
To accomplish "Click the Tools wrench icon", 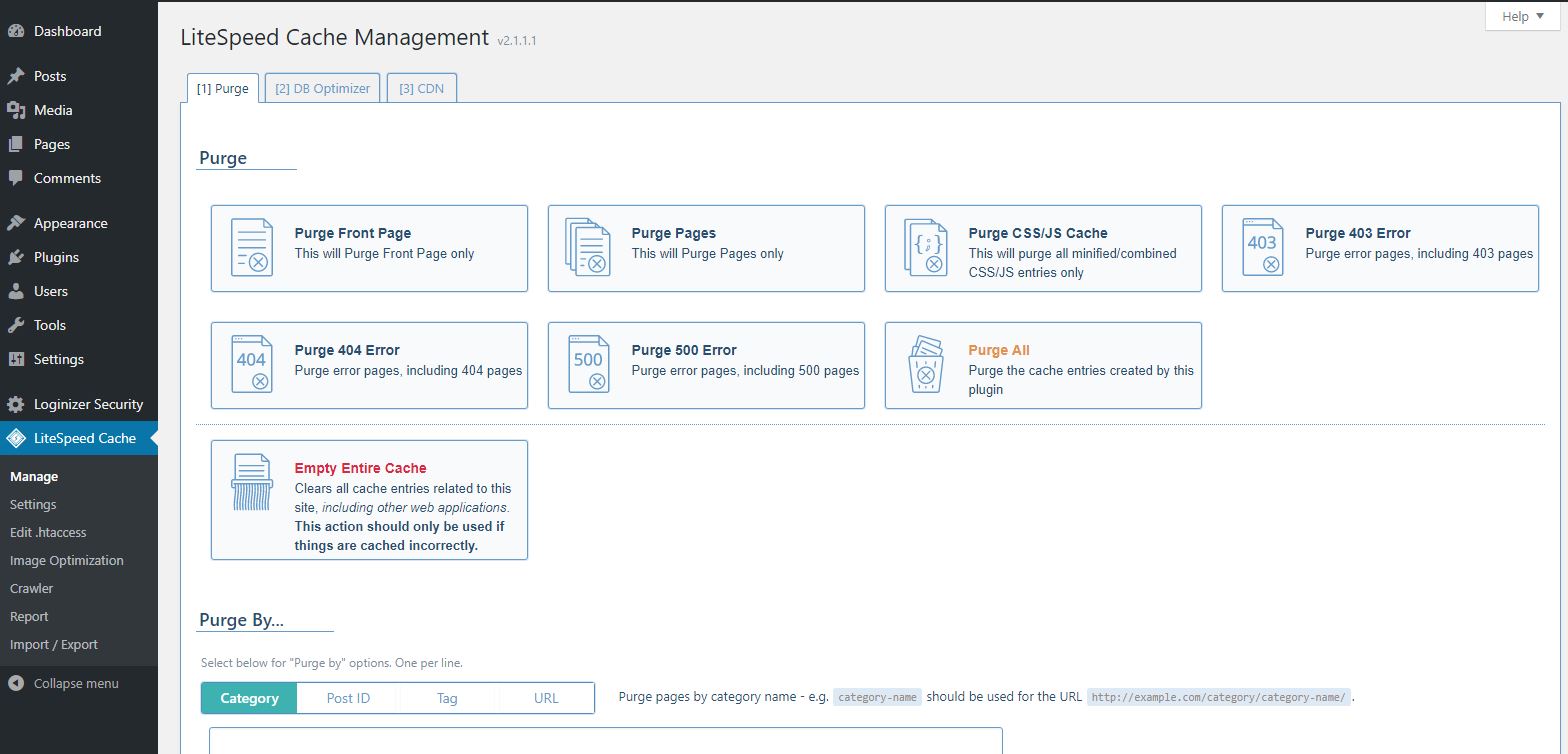I will [x=16, y=325].
